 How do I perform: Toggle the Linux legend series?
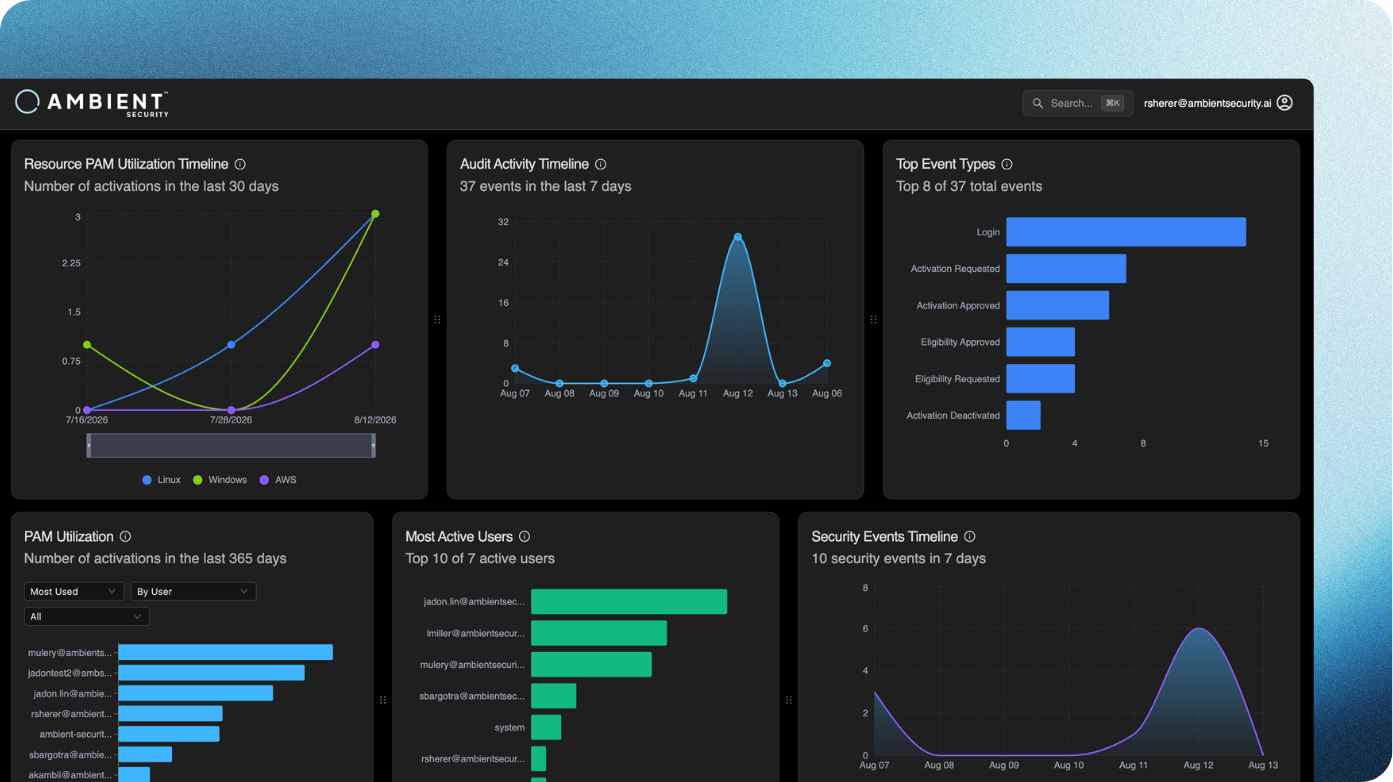tap(161, 480)
